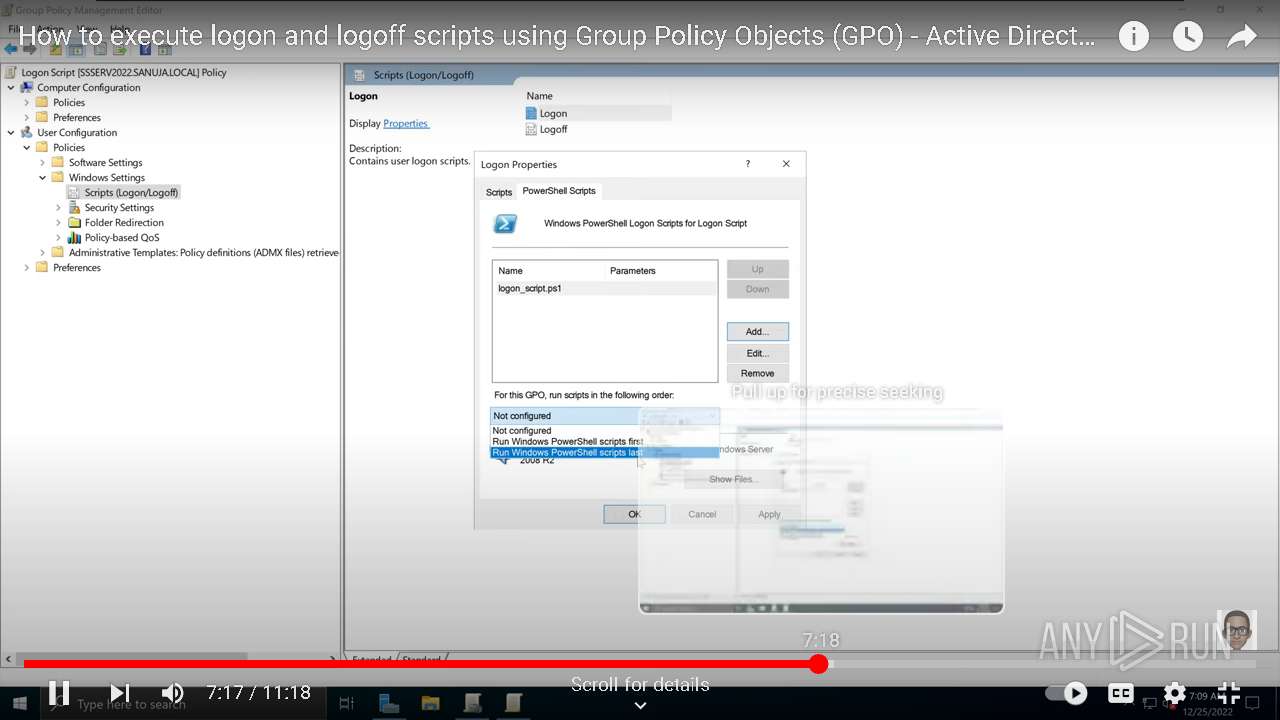Collapse the Windows Settings node
Viewport: 1280px width, 720px height.
43,177
